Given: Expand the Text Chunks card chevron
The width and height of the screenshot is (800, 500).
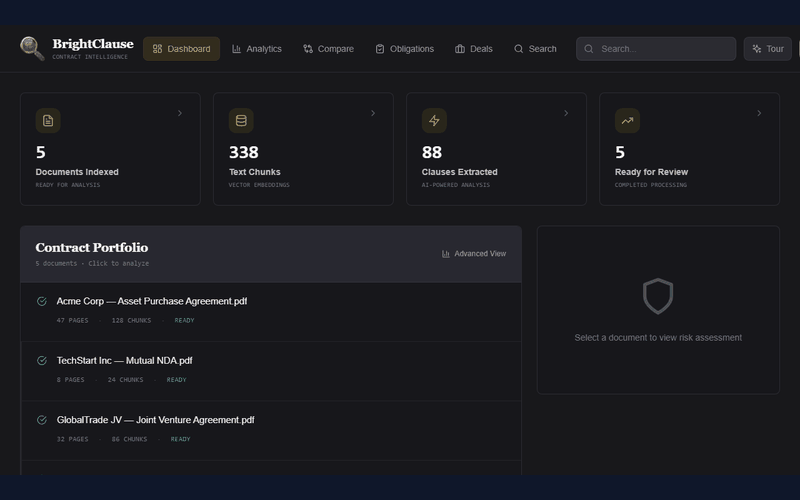Looking at the screenshot, I should coord(373,113).
